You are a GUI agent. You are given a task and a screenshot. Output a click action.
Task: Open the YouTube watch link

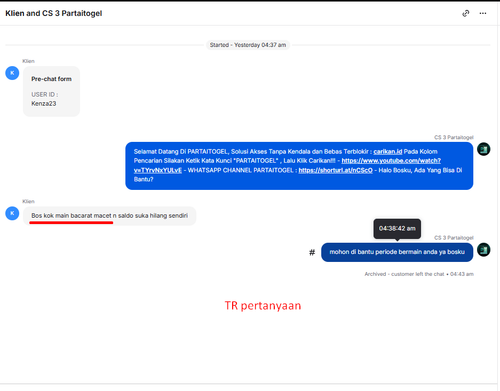pos(287,165)
